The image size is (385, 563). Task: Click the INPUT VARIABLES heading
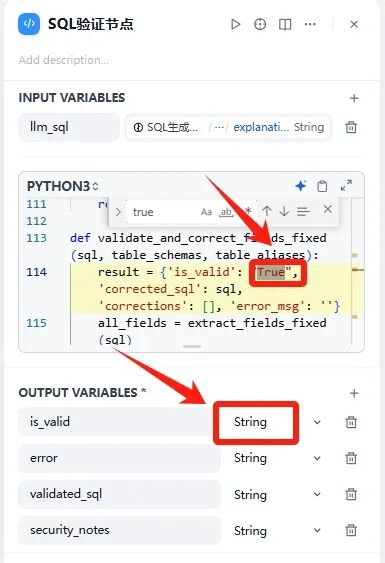(72, 98)
